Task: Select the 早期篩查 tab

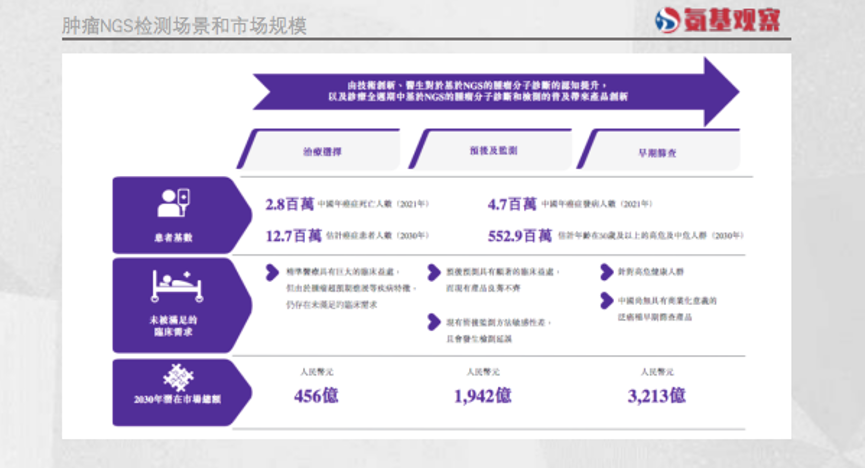Action: pos(657,153)
